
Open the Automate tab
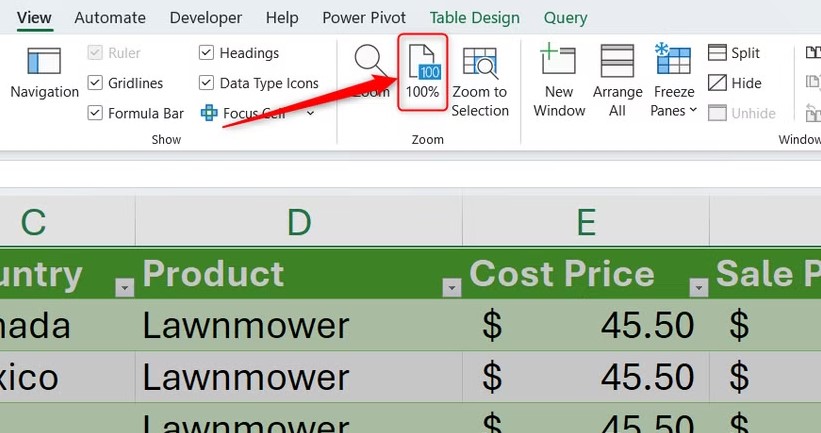click(x=110, y=18)
